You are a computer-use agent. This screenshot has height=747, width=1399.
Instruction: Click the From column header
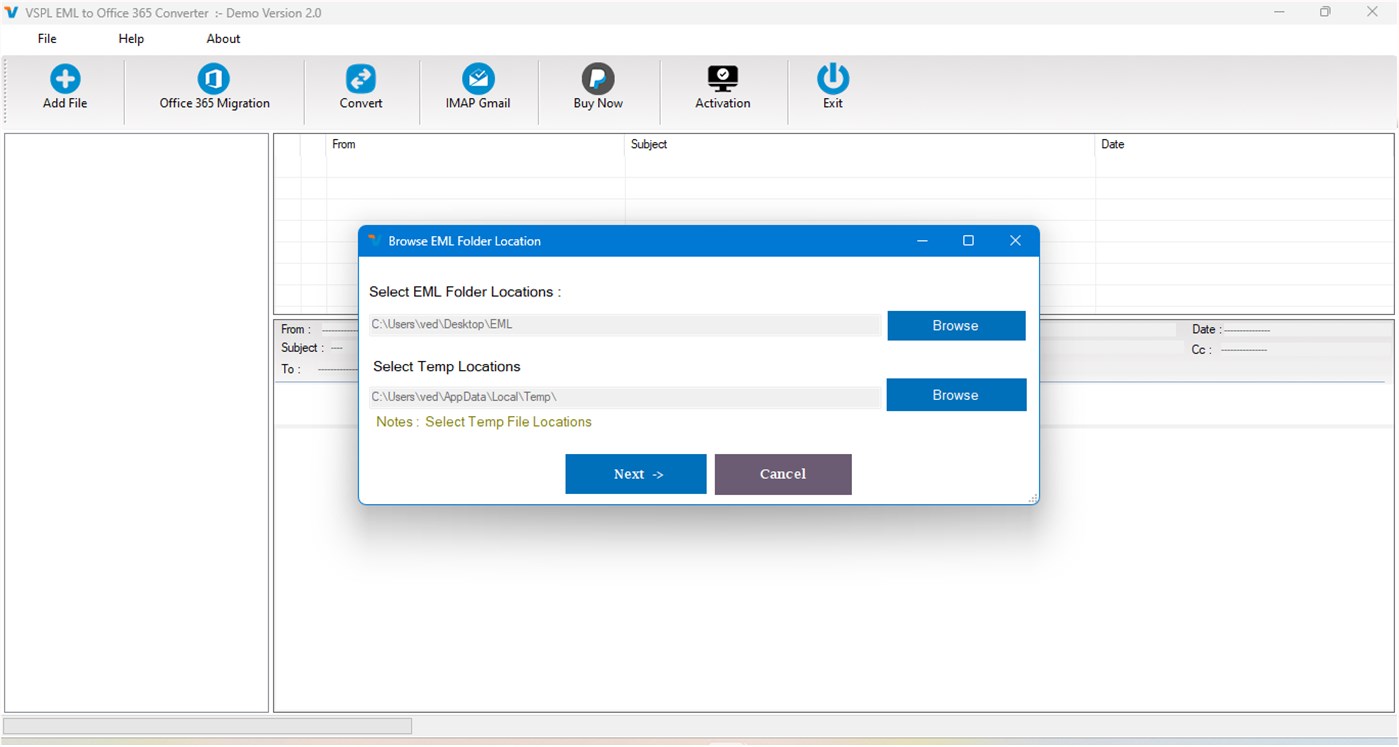tap(344, 144)
